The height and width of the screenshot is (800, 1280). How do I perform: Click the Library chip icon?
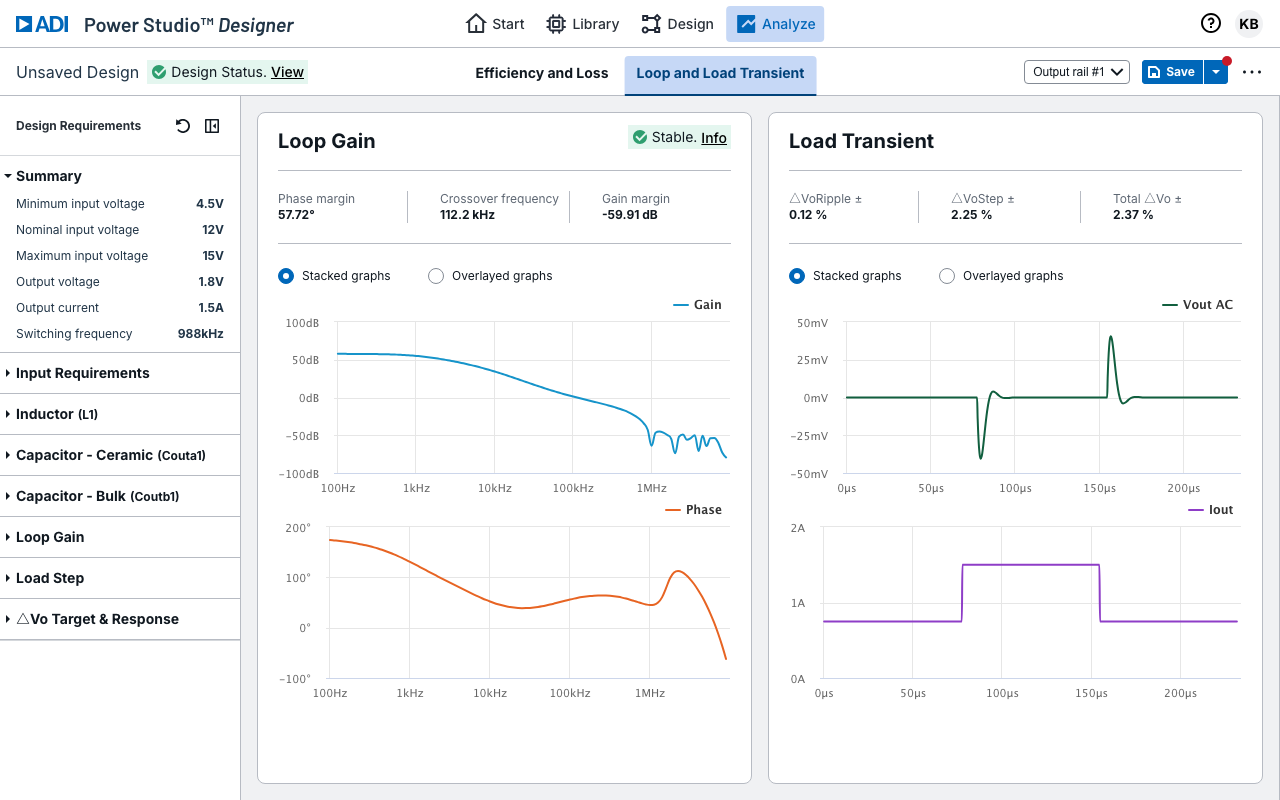[x=556, y=24]
